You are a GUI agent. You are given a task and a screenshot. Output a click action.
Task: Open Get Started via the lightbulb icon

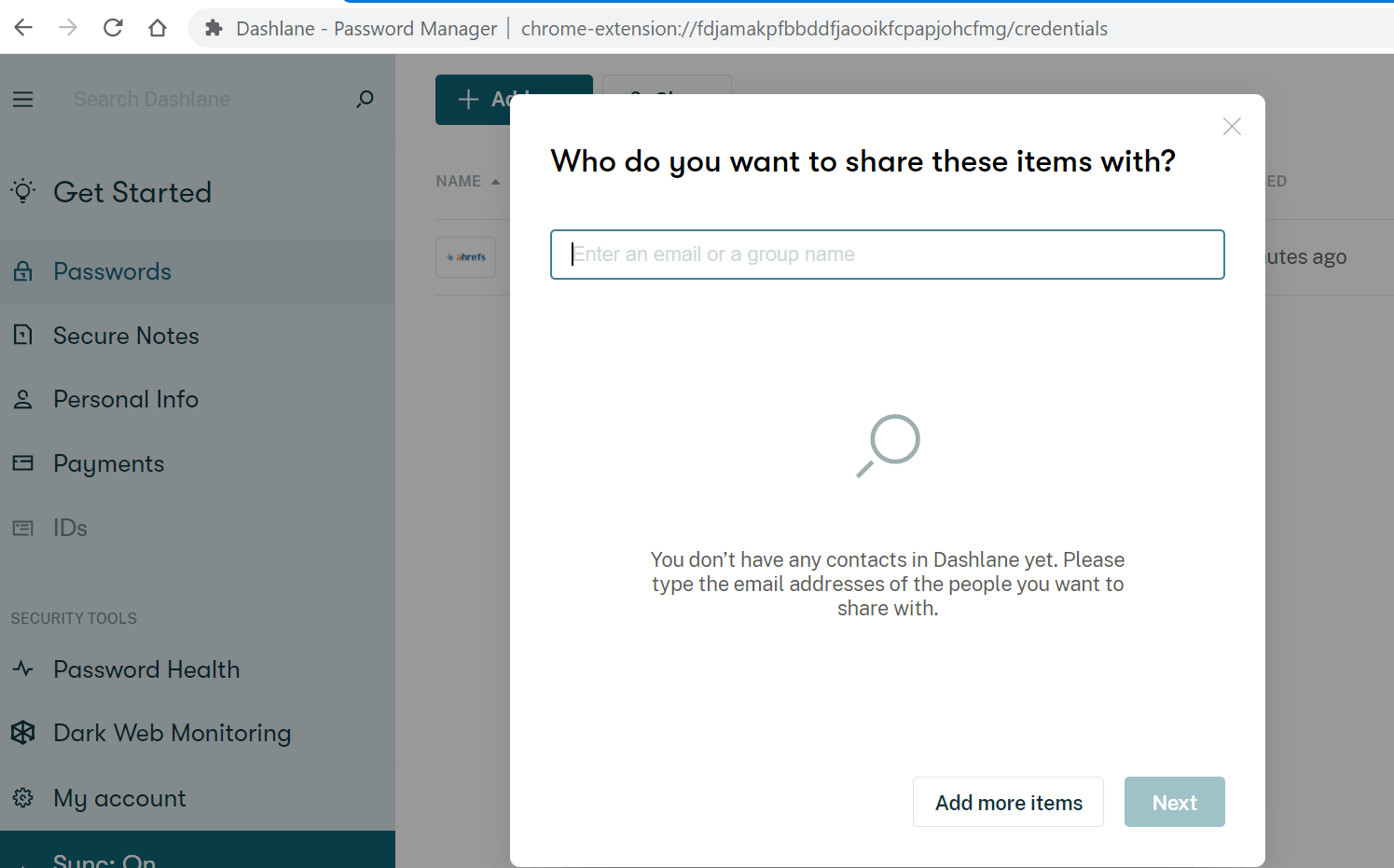[x=22, y=191]
